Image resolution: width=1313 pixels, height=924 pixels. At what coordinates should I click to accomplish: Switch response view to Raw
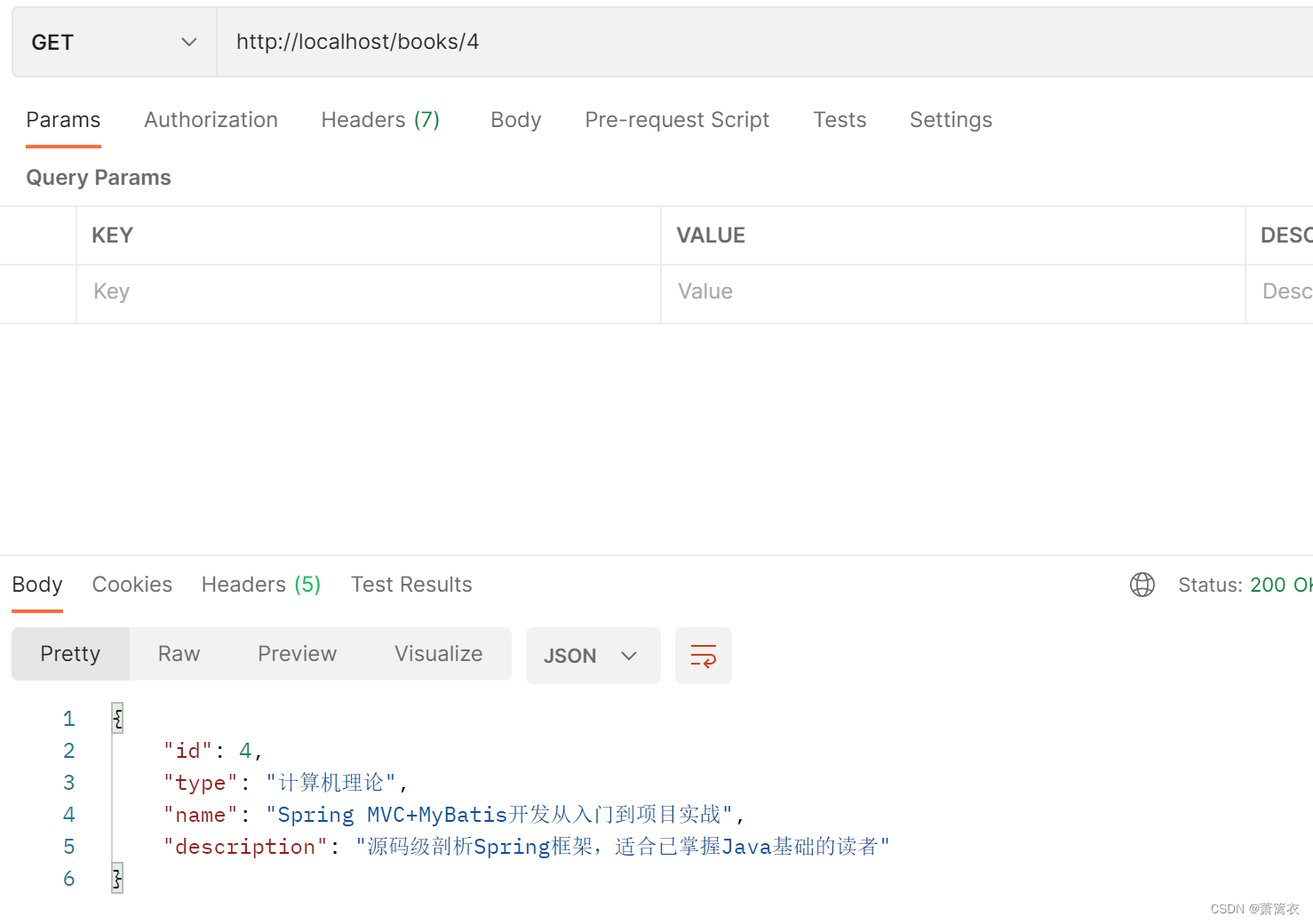(x=178, y=654)
